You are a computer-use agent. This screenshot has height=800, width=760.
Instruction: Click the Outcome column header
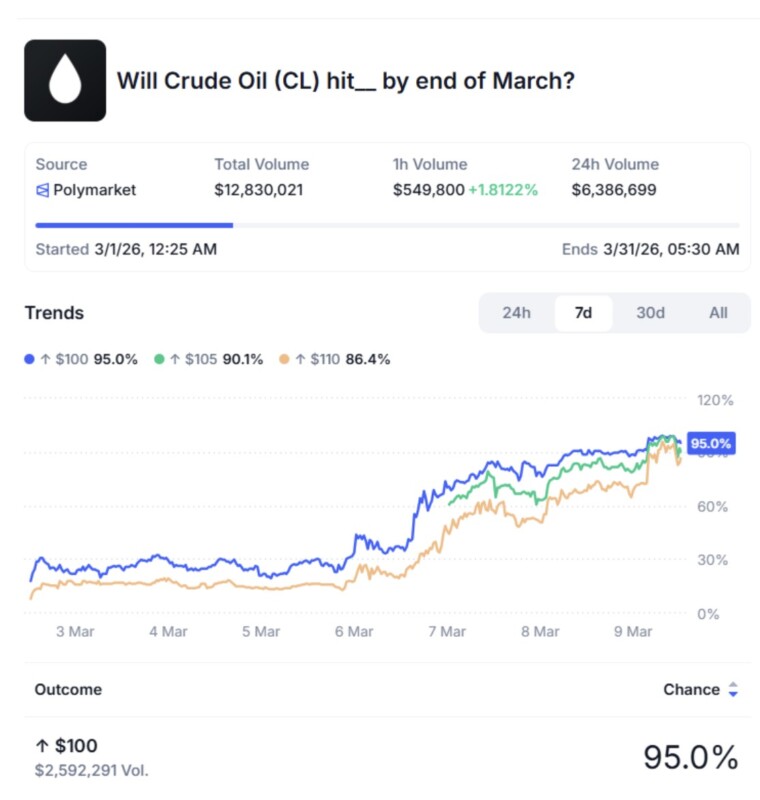pos(68,690)
